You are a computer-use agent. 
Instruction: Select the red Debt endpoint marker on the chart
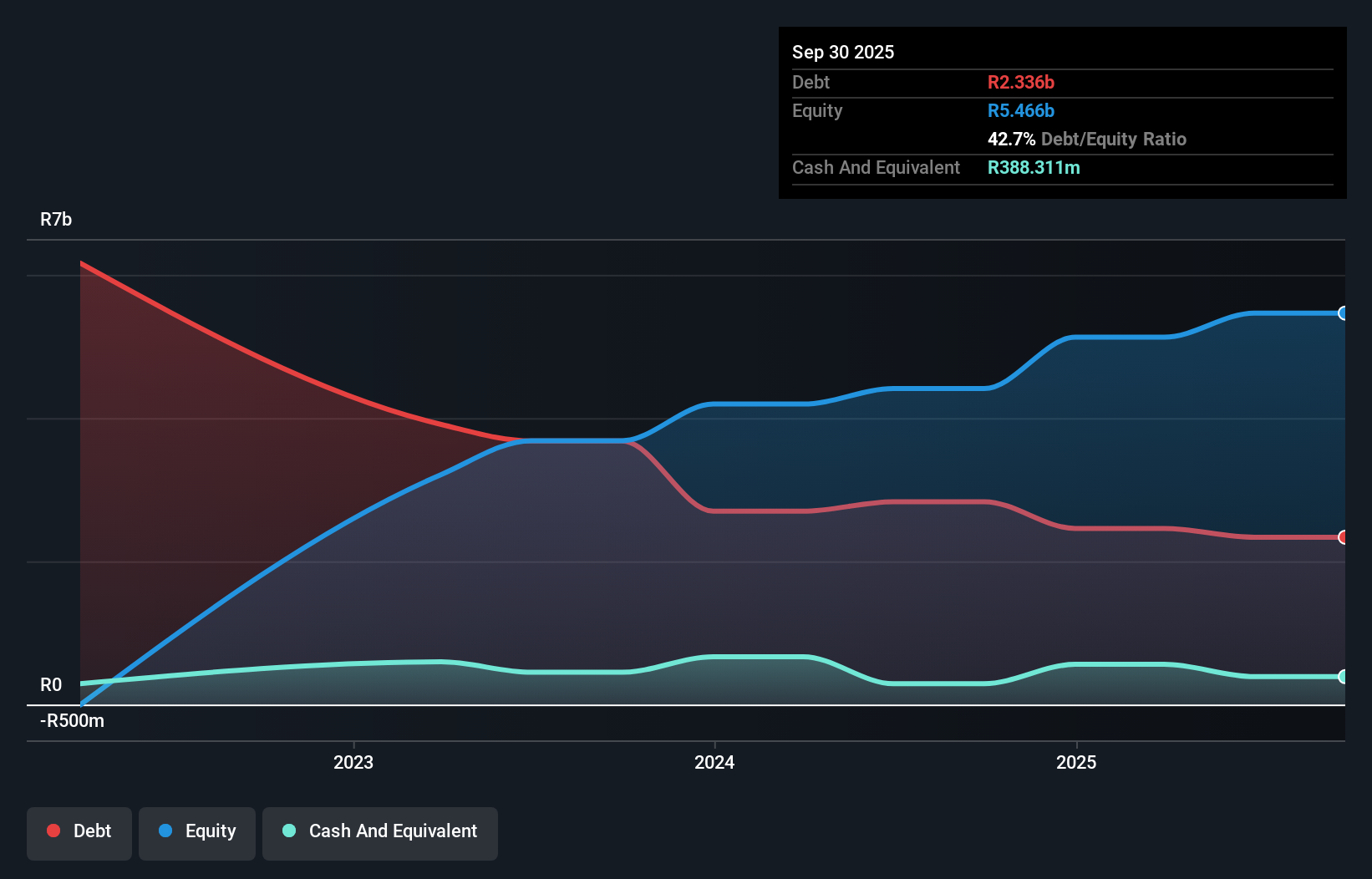coord(1342,537)
